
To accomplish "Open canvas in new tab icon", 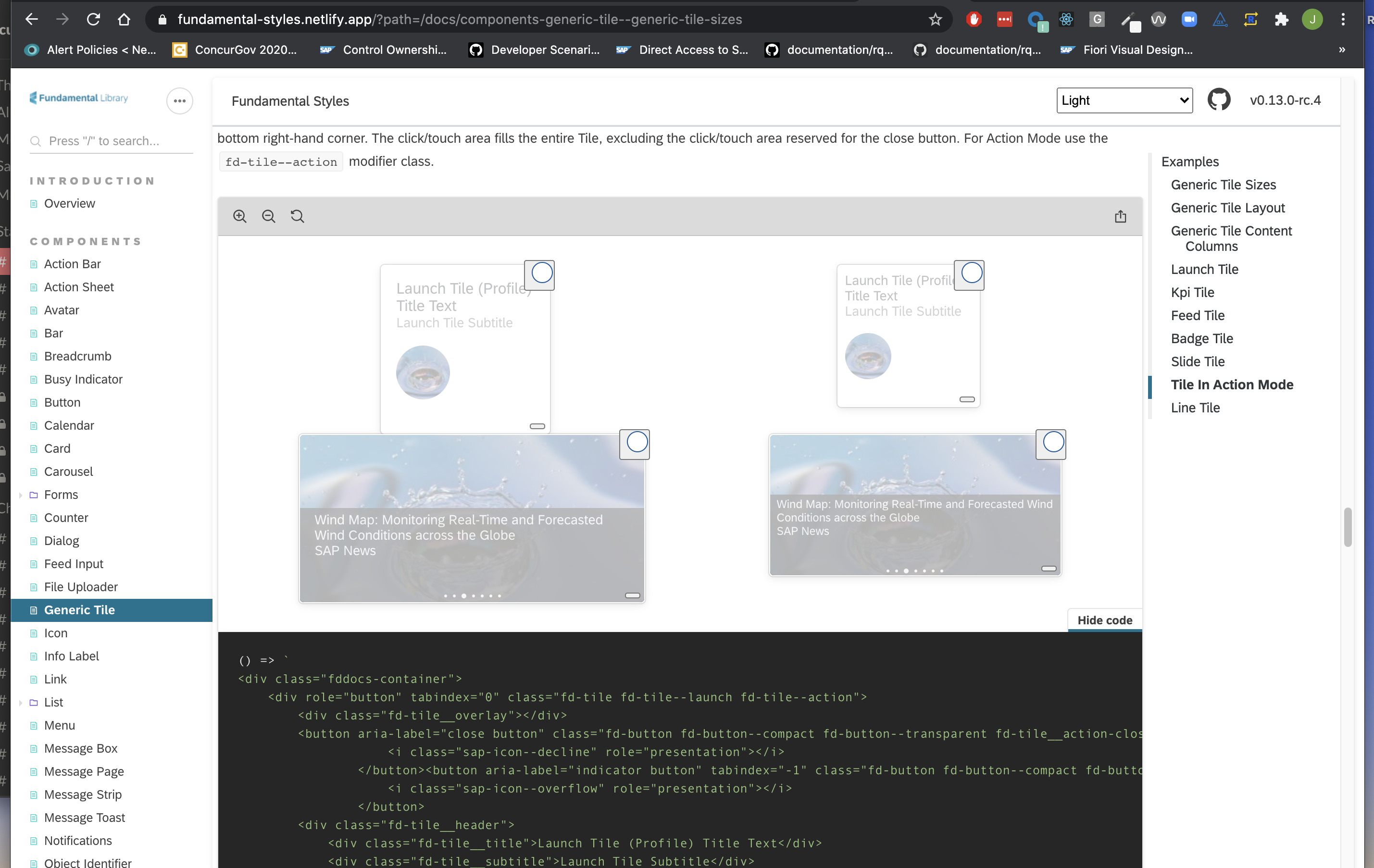I will 1120,216.
